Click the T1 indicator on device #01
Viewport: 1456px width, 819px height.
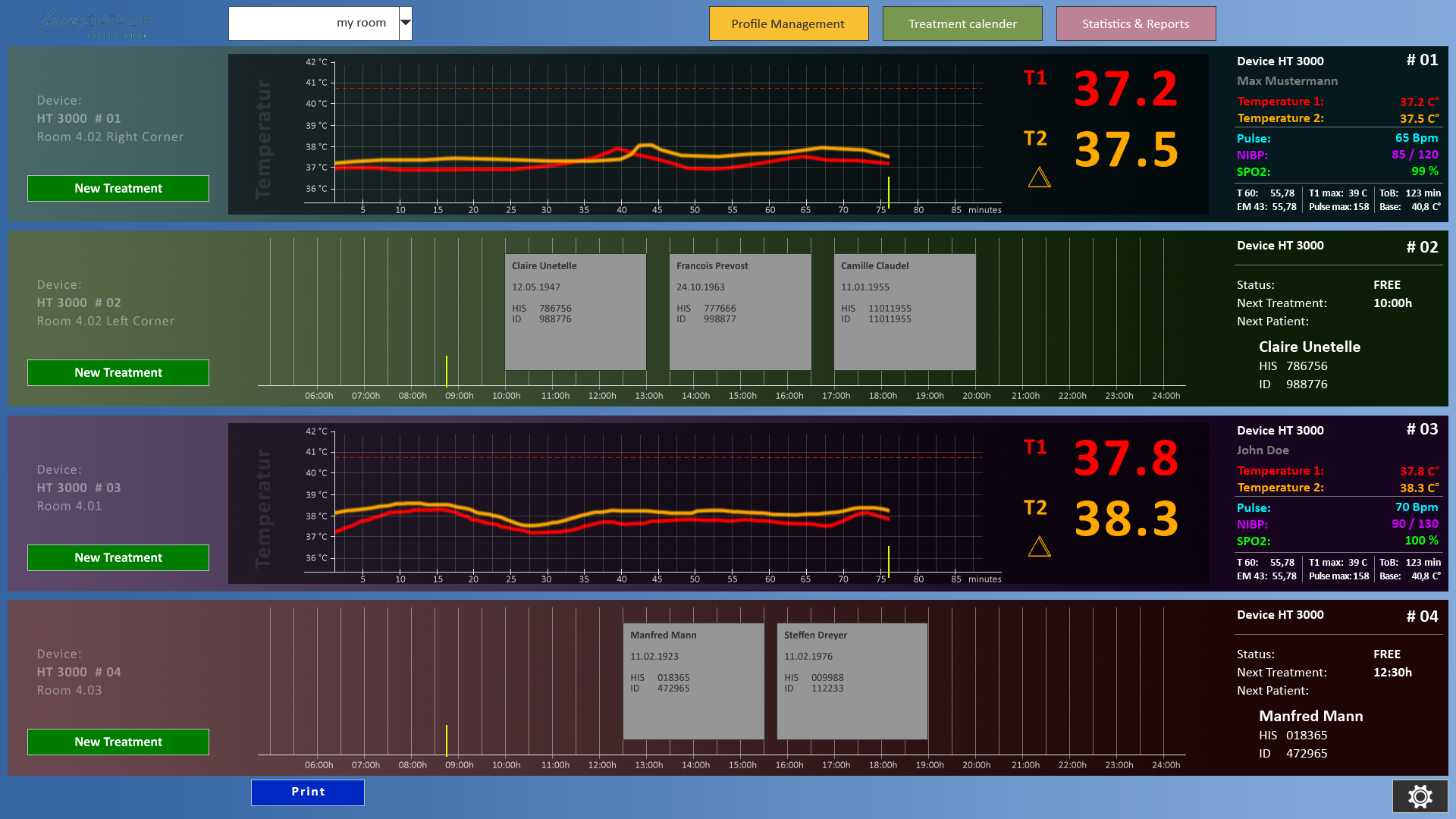pyautogui.click(x=1034, y=78)
